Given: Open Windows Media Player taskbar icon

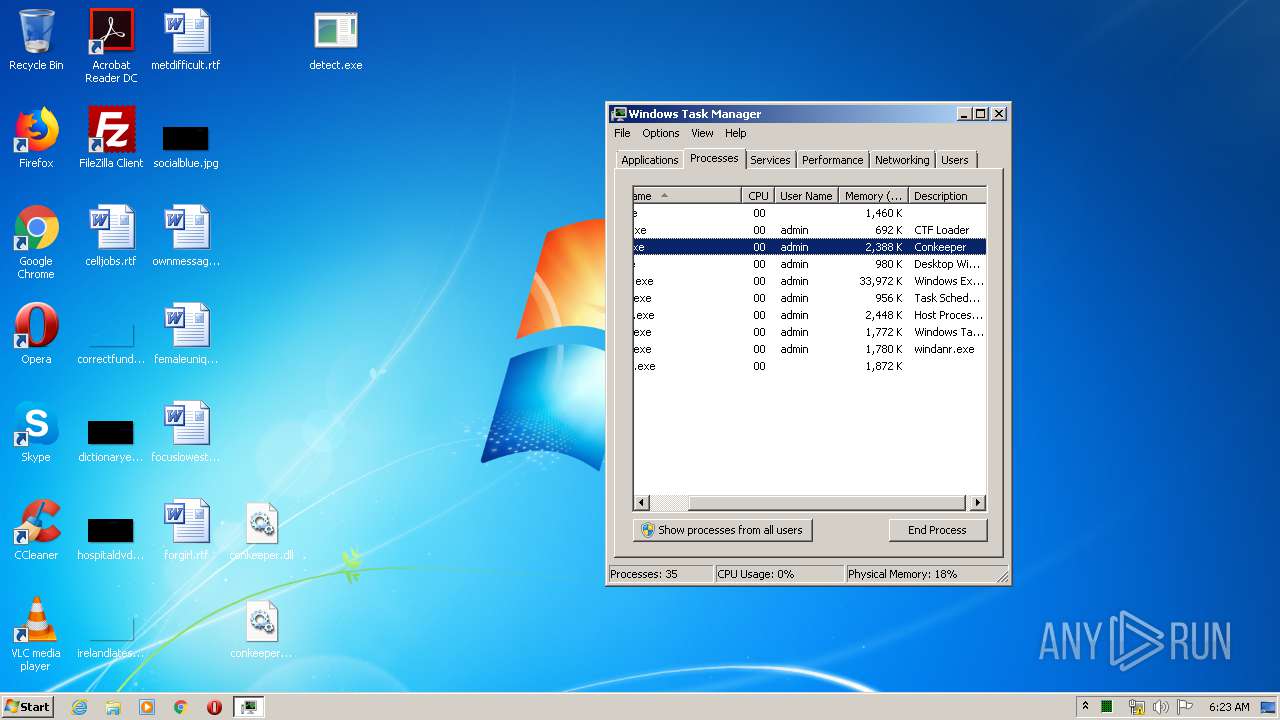Looking at the screenshot, I should [x=147, y=707].
